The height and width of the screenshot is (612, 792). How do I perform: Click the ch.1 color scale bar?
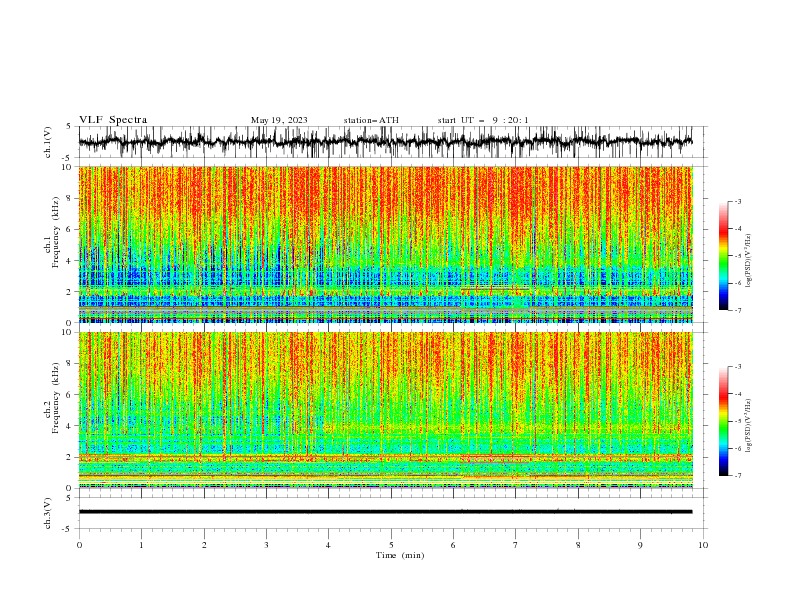point(723,256)
